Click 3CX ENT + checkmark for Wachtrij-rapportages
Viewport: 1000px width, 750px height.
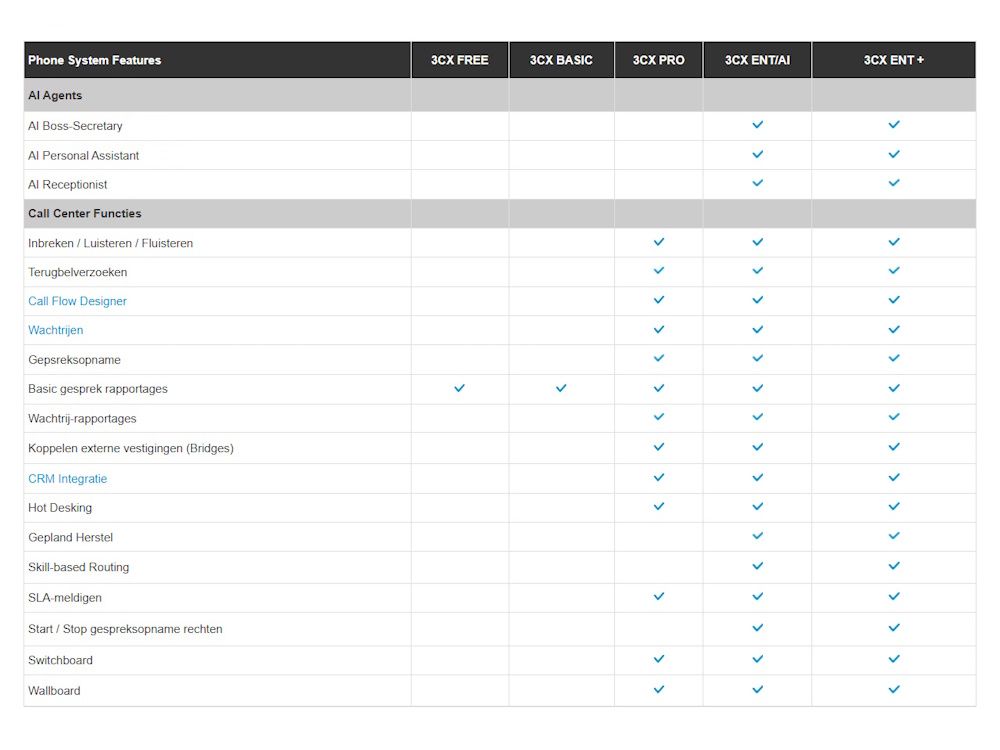pos(894,417)
